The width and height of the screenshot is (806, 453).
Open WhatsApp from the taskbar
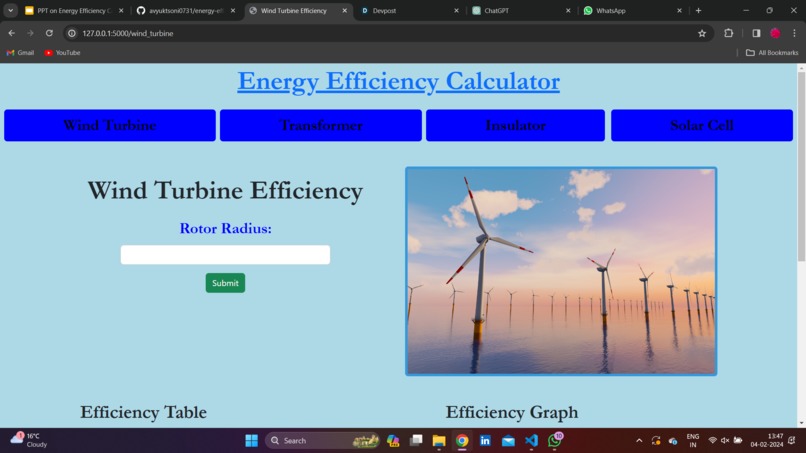555,440
